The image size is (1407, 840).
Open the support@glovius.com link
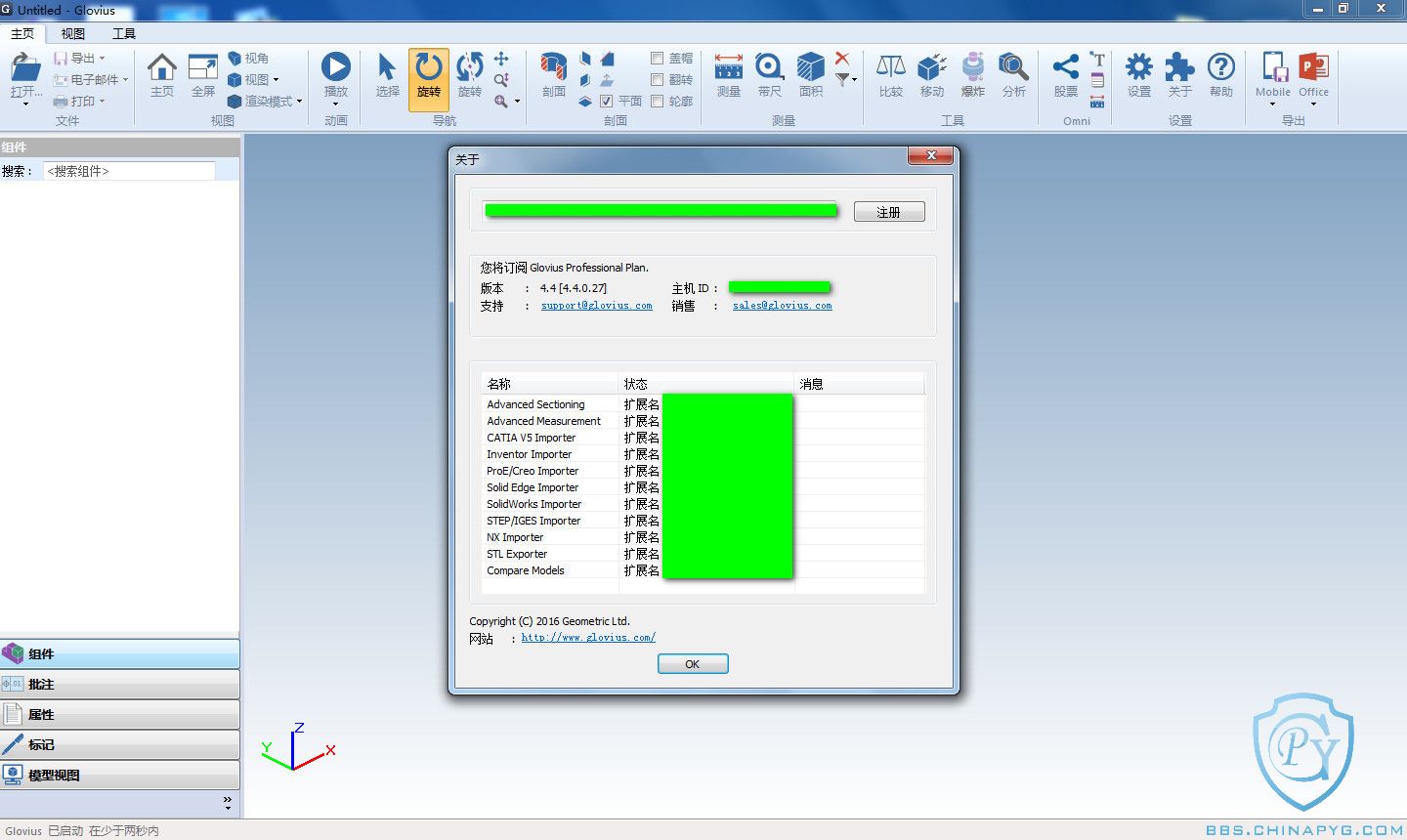pyautogui.click(x=597, y=306)
